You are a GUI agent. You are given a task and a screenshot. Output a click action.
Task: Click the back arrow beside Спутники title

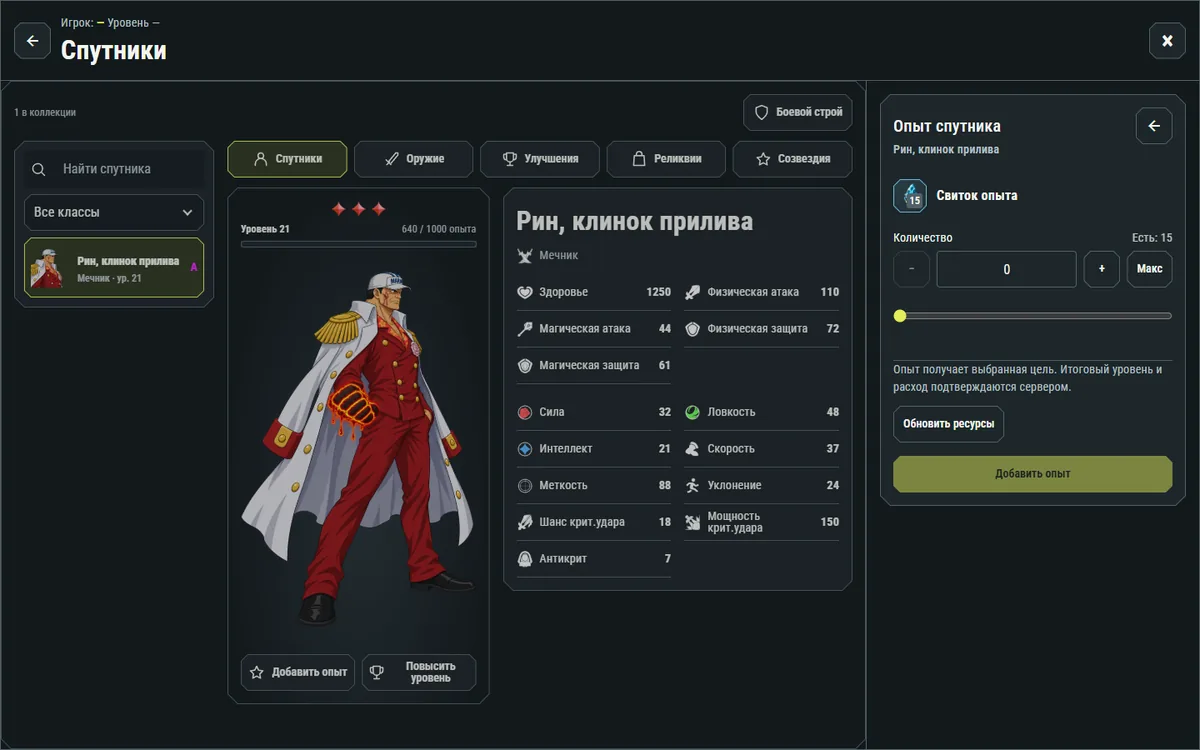(x=32, y=41)
